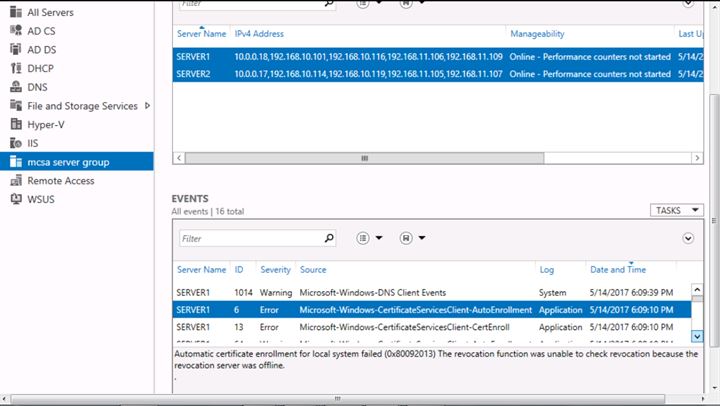The image size is (720, 406).
Task: Select the DHCP role icon
Action: tap(16, 68)
